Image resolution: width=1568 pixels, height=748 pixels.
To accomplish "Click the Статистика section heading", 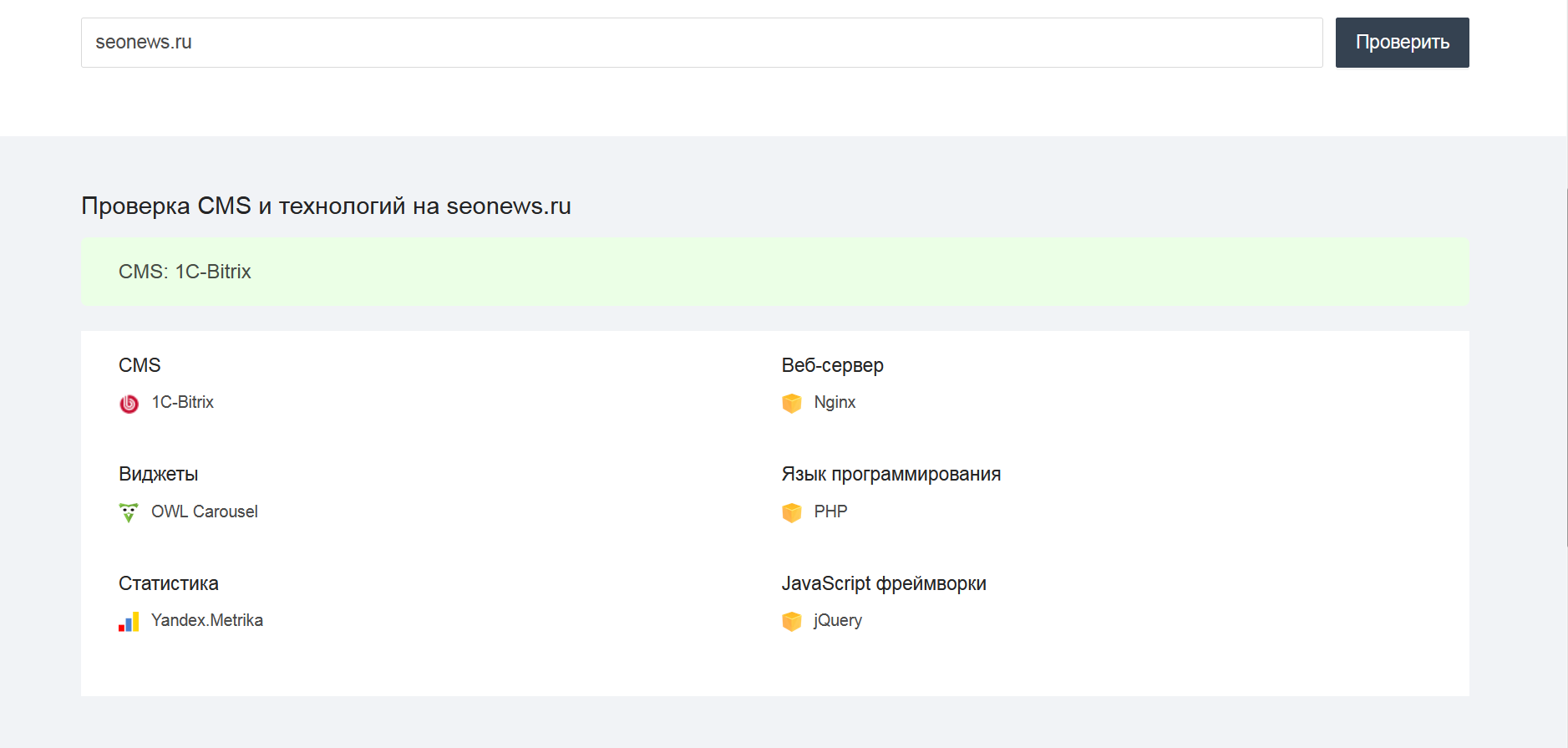I will 168,583.
